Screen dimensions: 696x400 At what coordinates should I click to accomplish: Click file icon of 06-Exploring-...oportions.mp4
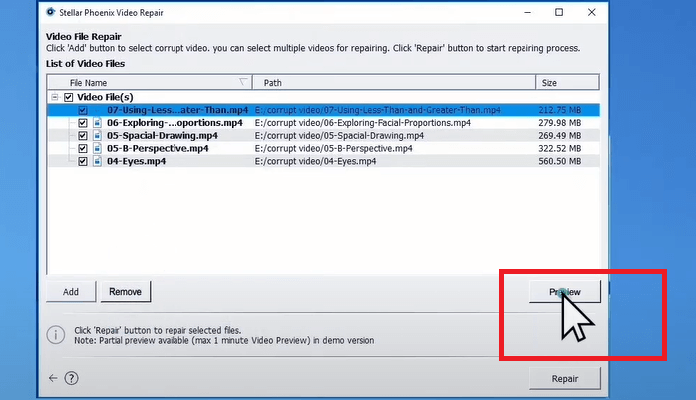97,123
